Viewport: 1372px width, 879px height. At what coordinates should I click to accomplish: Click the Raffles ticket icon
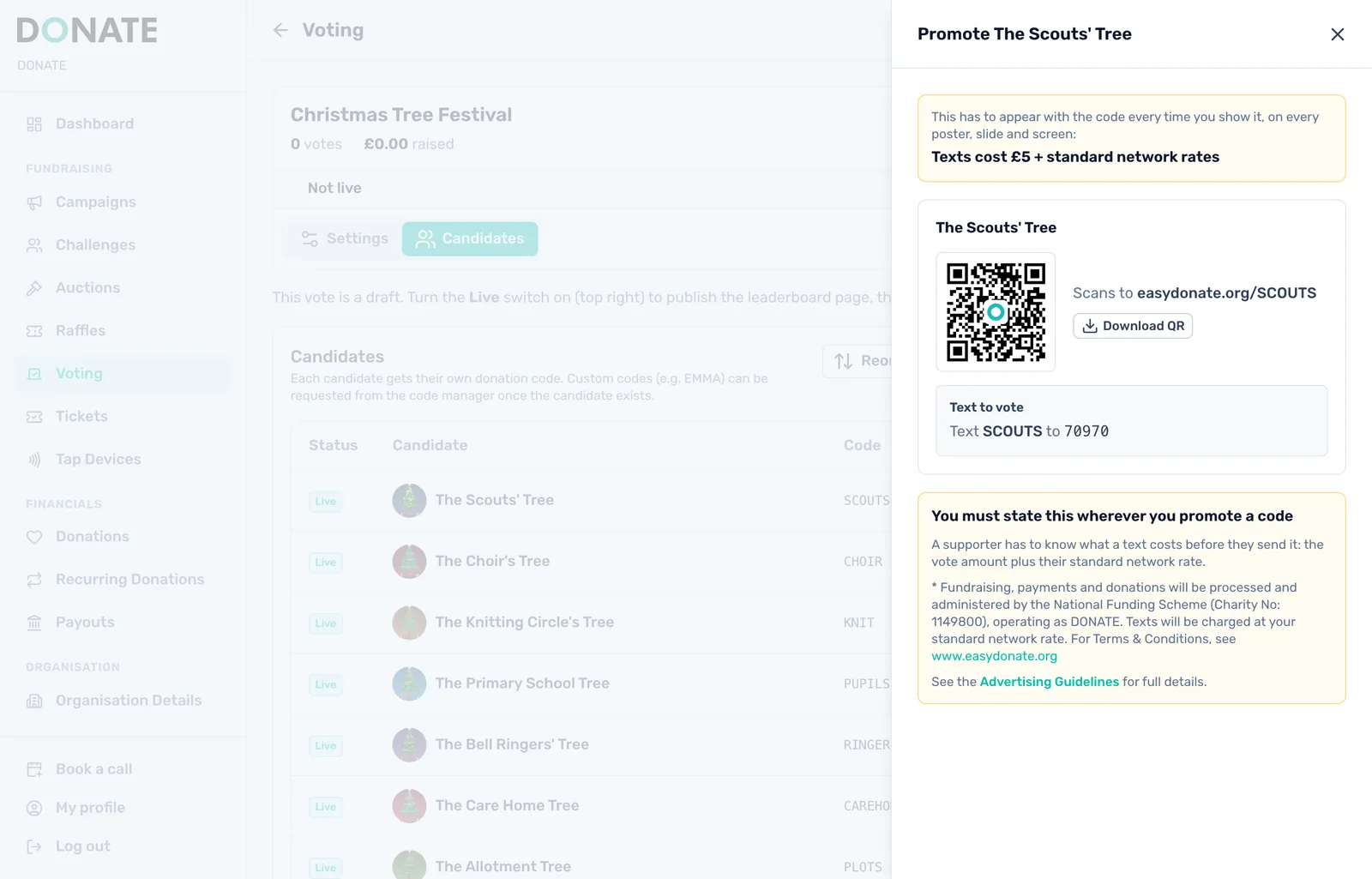pos(34,331)
